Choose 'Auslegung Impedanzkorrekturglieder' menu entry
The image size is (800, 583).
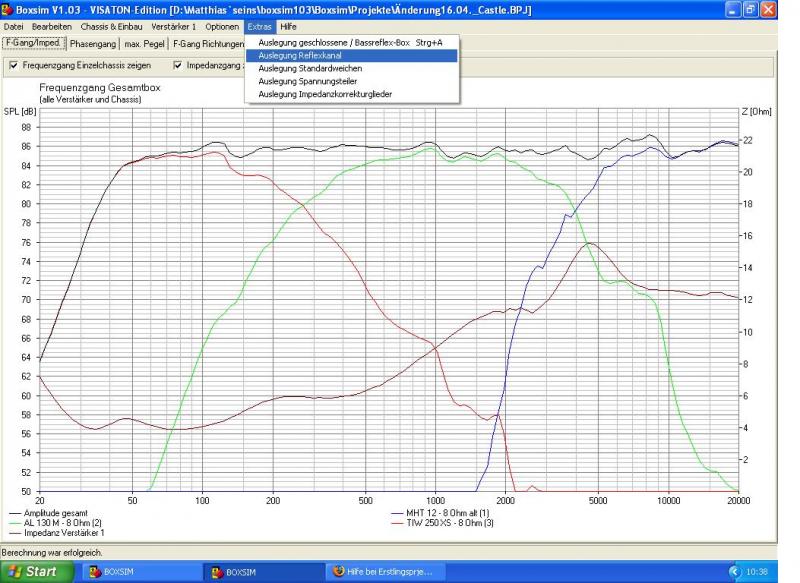click(325, 93)
